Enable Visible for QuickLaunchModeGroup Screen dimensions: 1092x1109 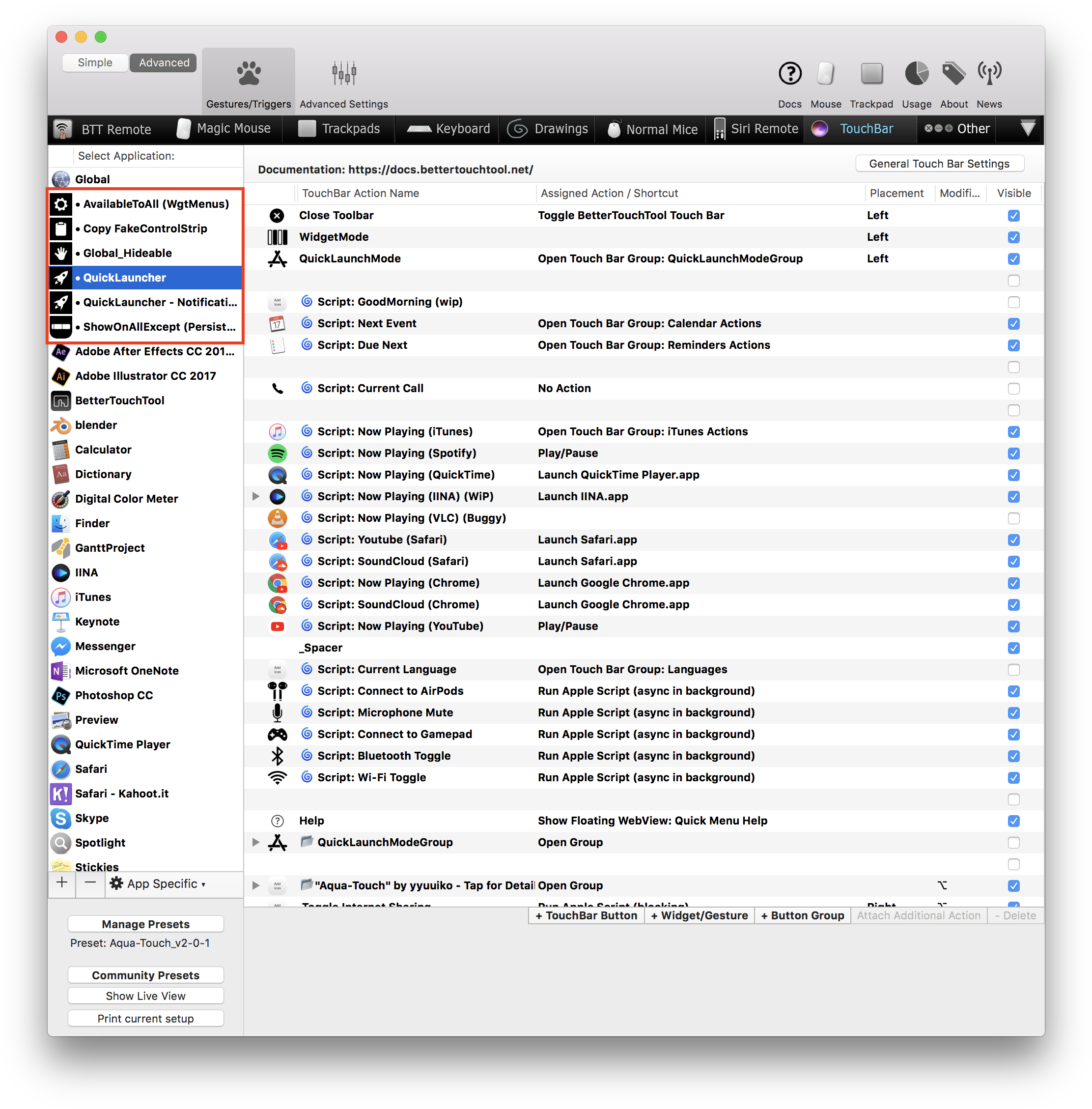click(1013, 843)
